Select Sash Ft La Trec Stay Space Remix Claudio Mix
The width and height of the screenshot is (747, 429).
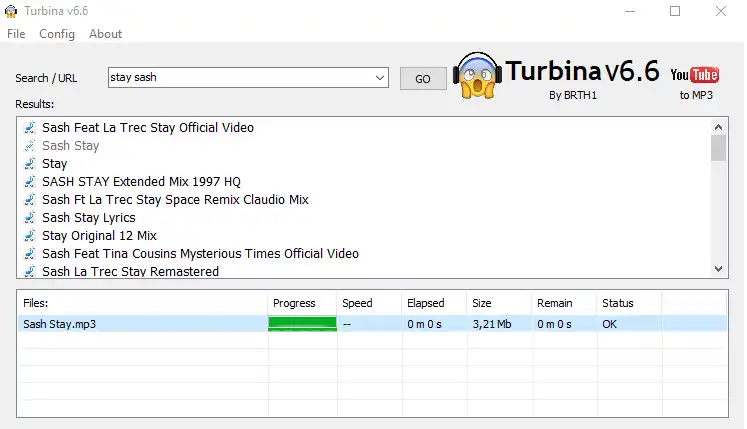pos(175,200)
